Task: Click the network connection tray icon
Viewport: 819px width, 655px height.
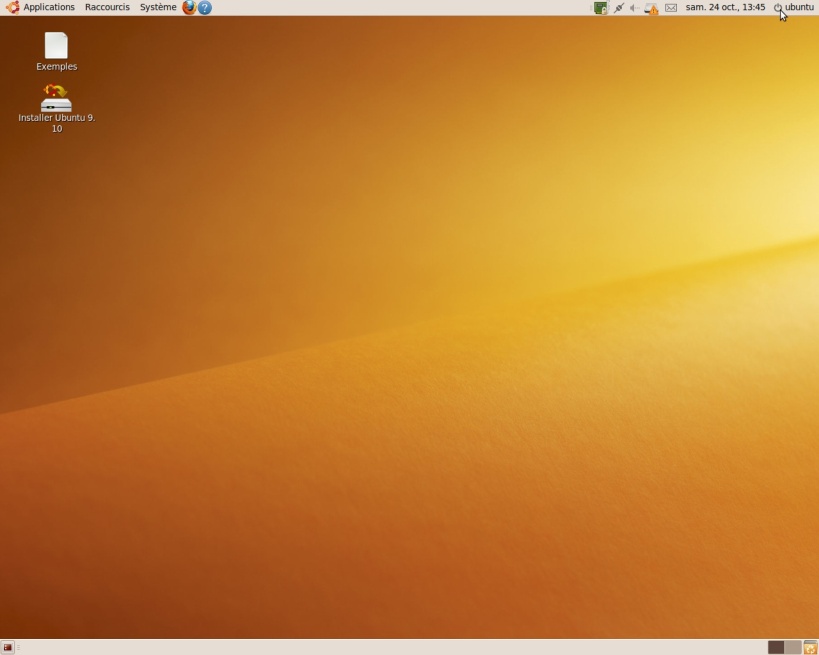Action: coord(618,8)
